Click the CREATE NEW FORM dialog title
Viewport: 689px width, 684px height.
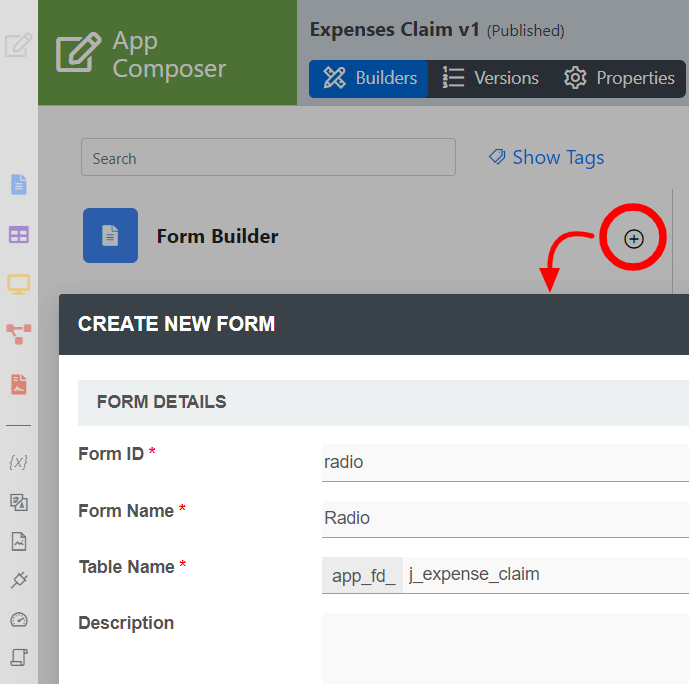tap(176, 324)
